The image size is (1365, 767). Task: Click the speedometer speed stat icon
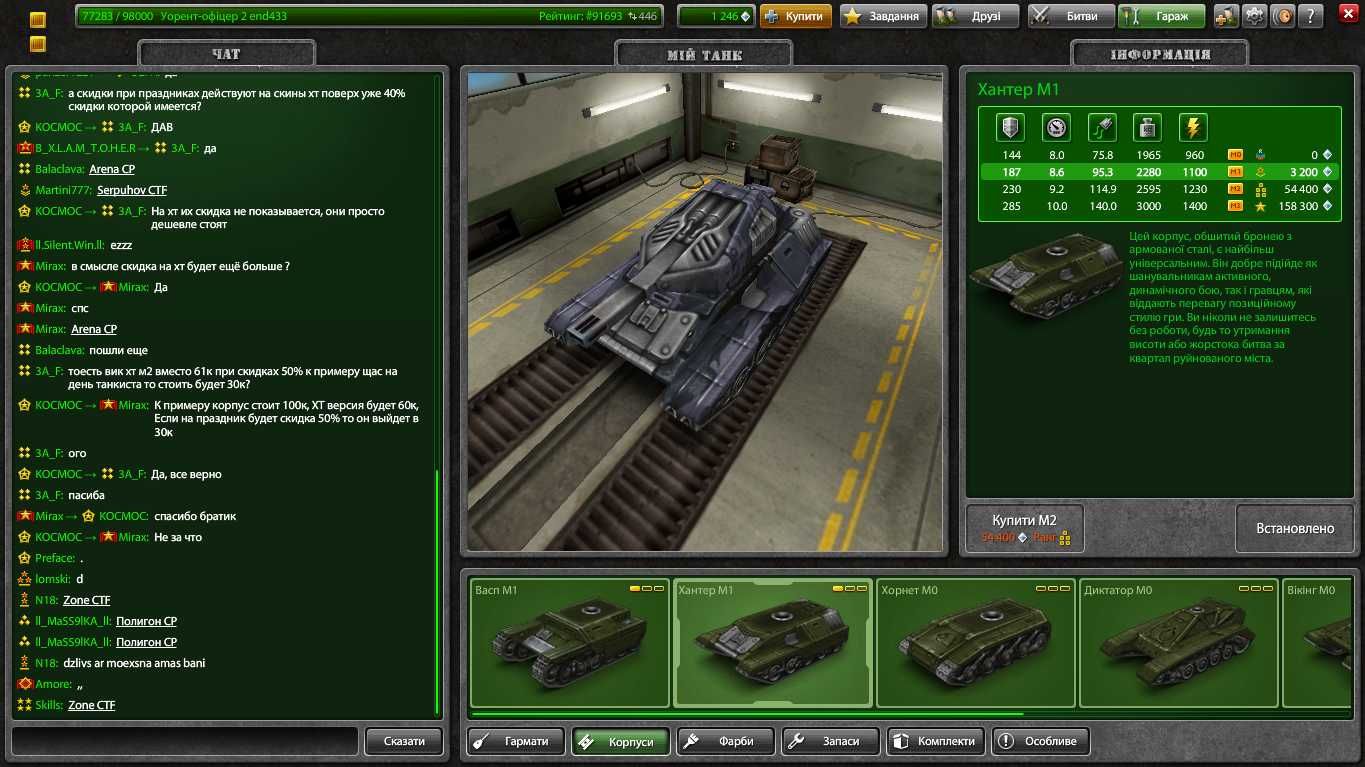click(1057, 127)
